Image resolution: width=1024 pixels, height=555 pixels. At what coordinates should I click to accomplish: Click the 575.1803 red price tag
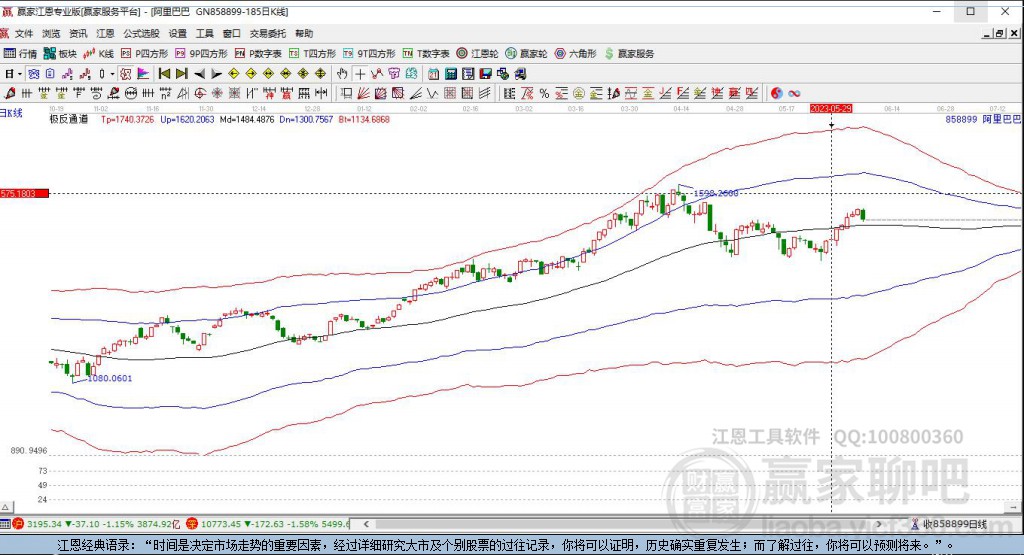24,193
